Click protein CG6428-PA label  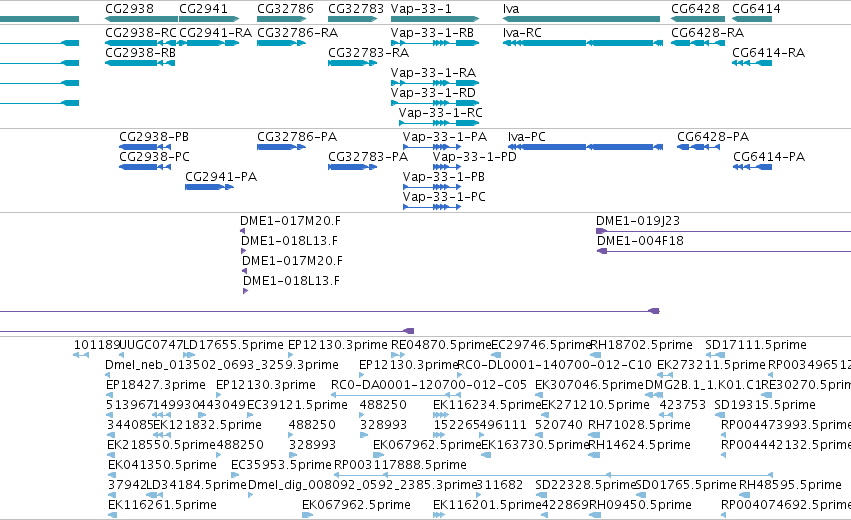(713, 137)
